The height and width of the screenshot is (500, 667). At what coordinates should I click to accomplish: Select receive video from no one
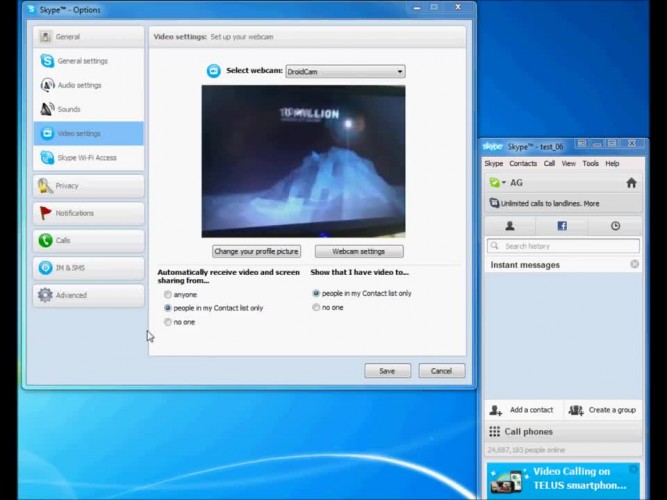click(x=168, y=322)
